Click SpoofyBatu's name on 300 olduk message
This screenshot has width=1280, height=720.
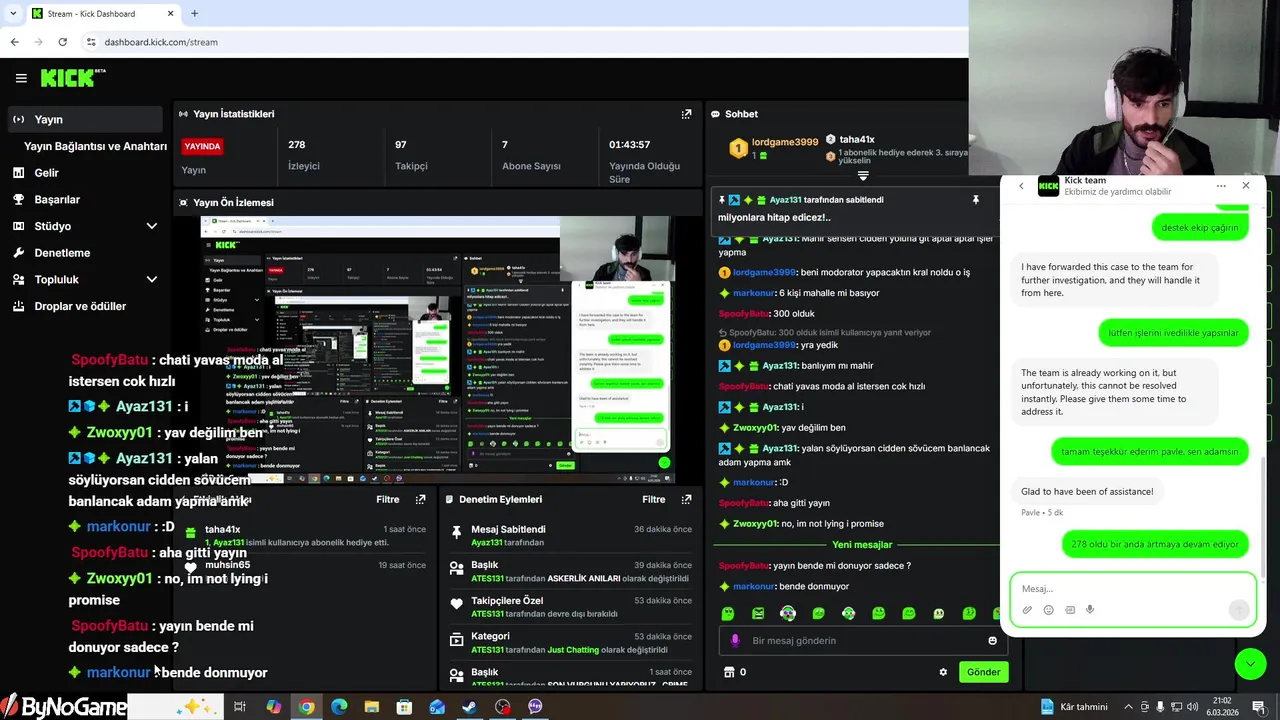tap(745, 314)
